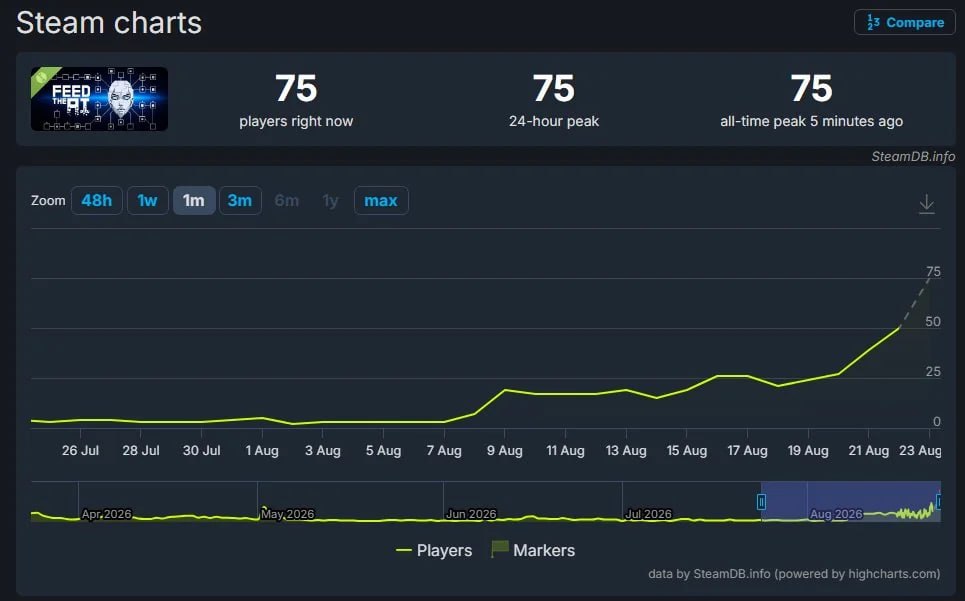Click the compare numbers icon in Compare button
The height and width of the screenshot is (601, 965).
point(873,22)
